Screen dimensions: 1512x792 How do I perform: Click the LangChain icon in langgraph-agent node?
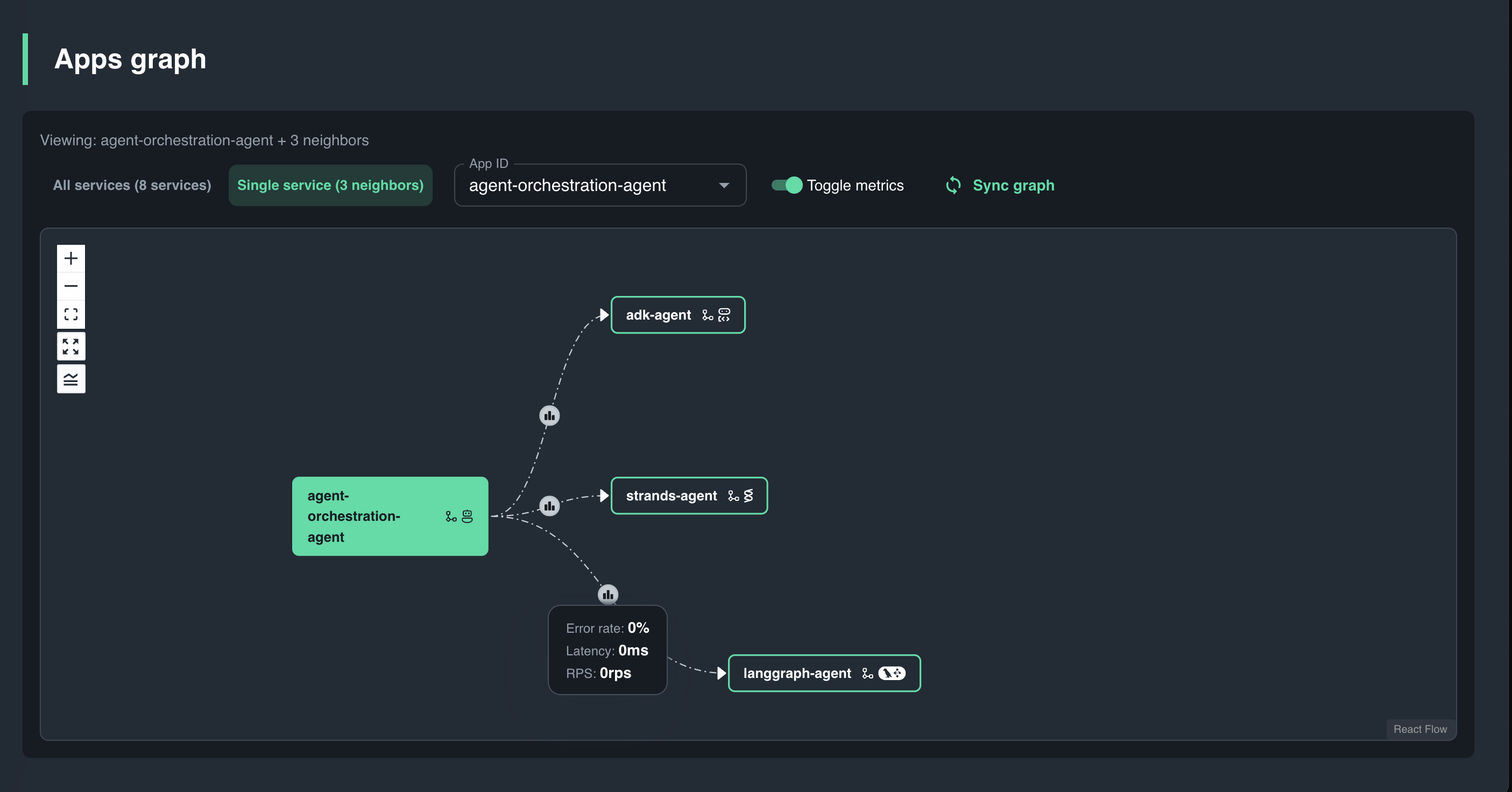click(x=892, y=674)
